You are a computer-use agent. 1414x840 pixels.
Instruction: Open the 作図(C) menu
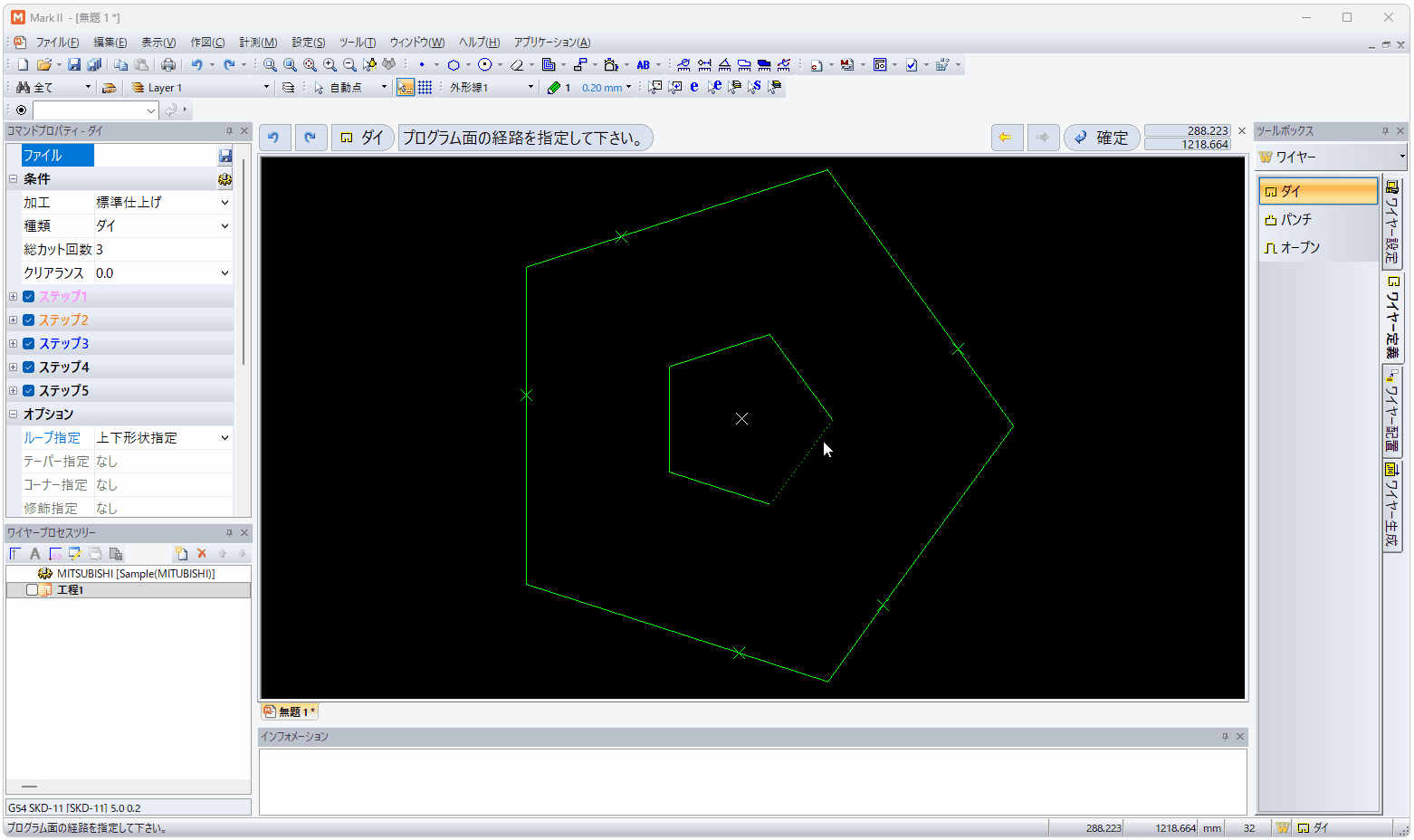pyautogui.click(x=206, y=43)
